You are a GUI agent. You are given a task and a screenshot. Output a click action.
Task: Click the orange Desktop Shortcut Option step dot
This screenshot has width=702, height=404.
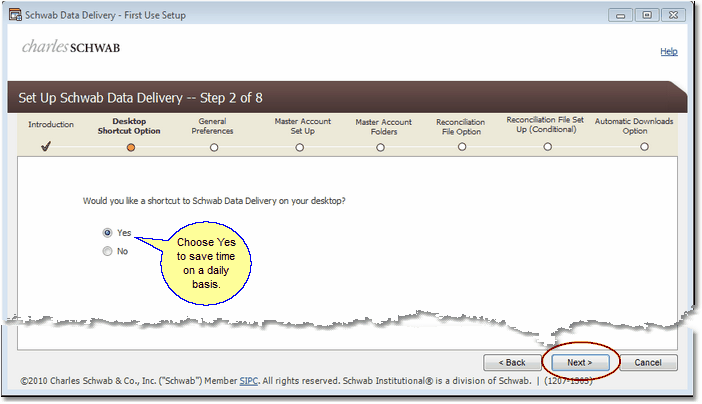pyautogui.click(x=131, y=147)
